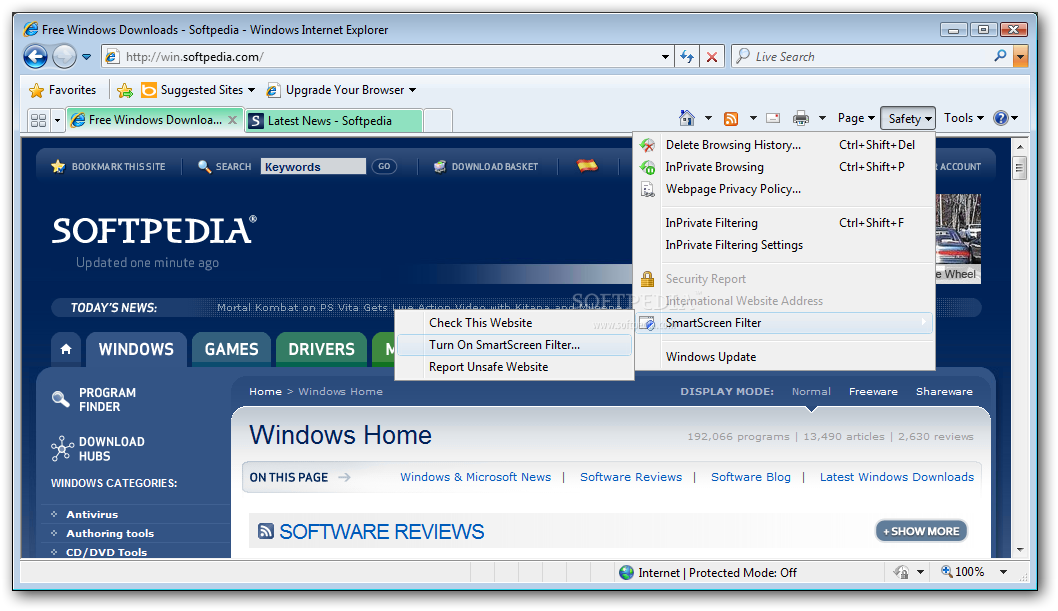1058x611 pixels.
Task: Click the blank New Tab button
Action: [437, 121]
